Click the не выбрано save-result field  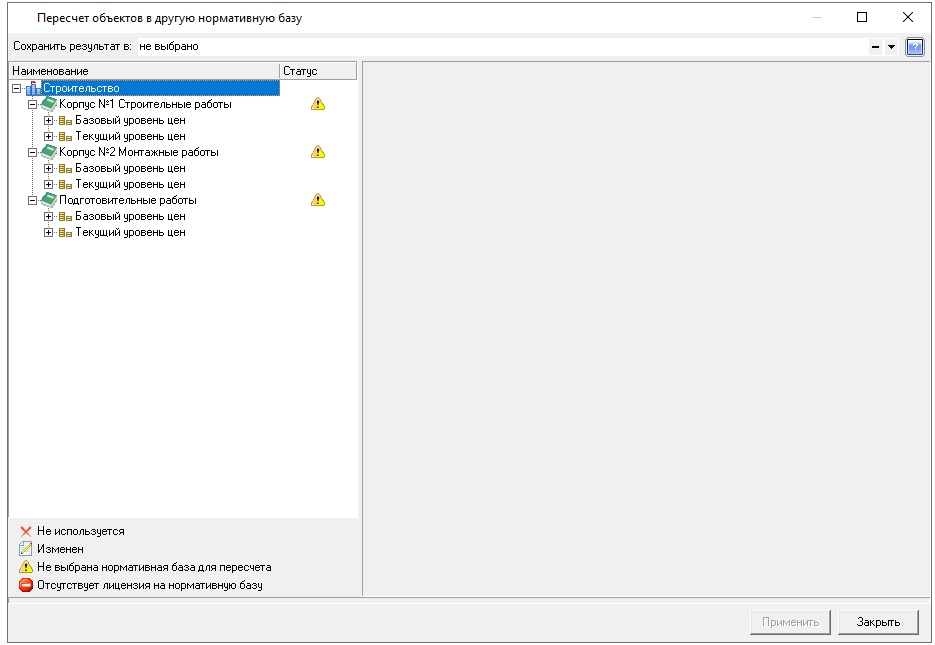coord(500,47)
